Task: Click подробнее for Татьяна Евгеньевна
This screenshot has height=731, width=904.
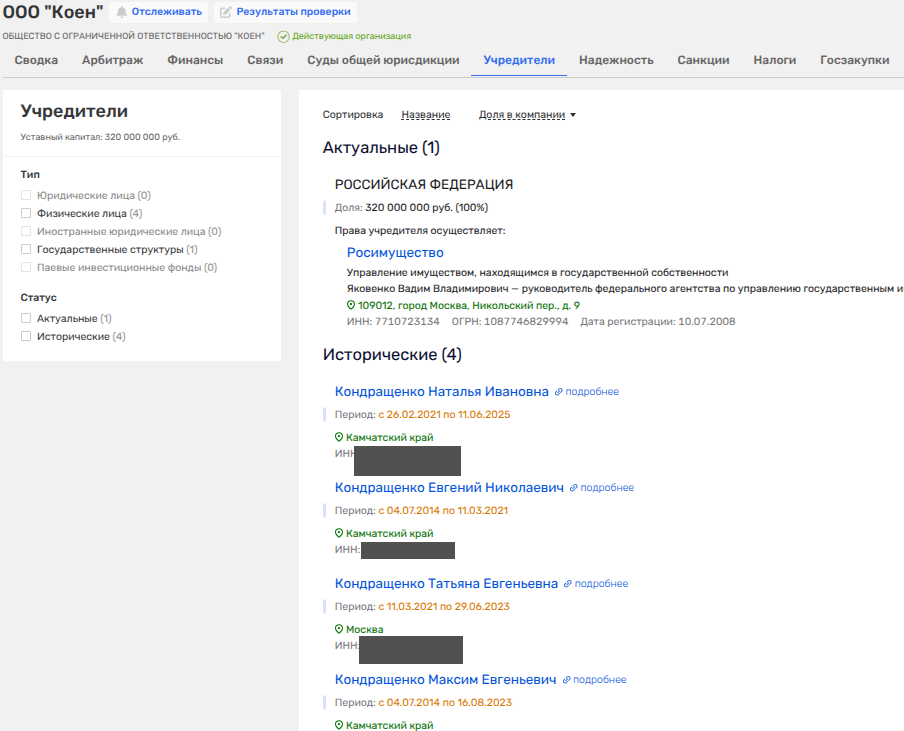Action: coord(601,584)
